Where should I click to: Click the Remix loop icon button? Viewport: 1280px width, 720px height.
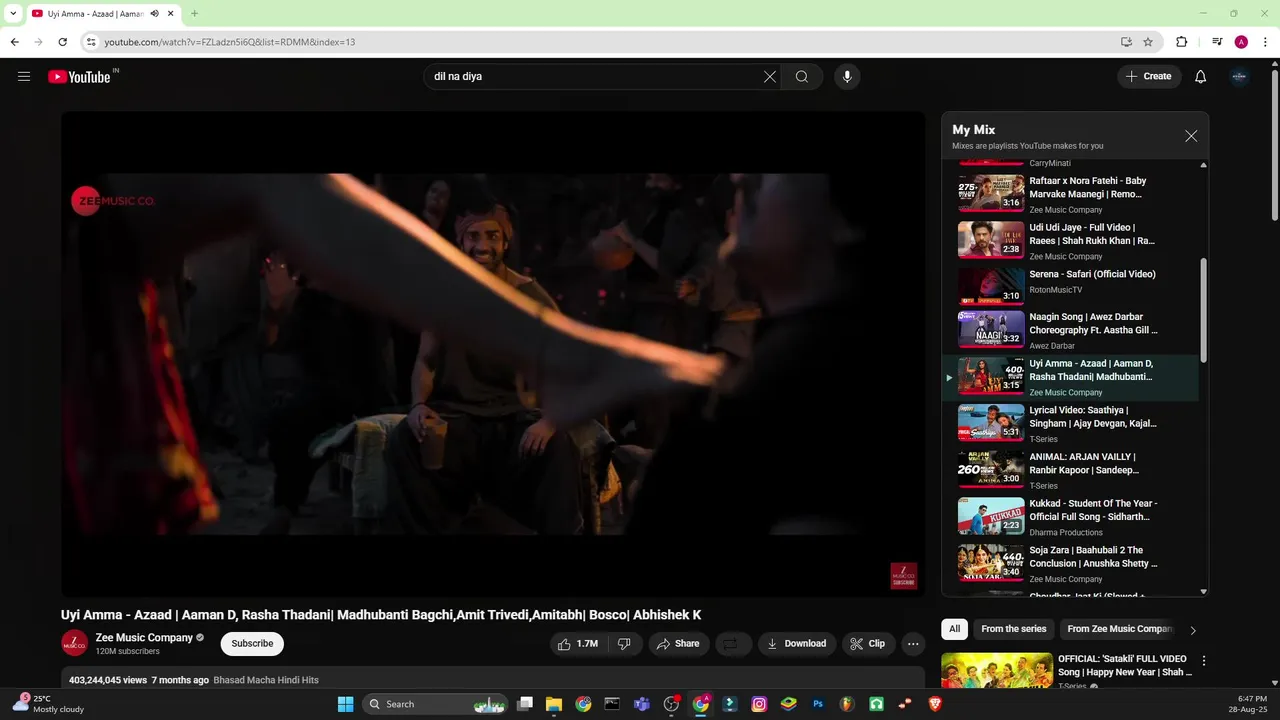coord(731,644)
